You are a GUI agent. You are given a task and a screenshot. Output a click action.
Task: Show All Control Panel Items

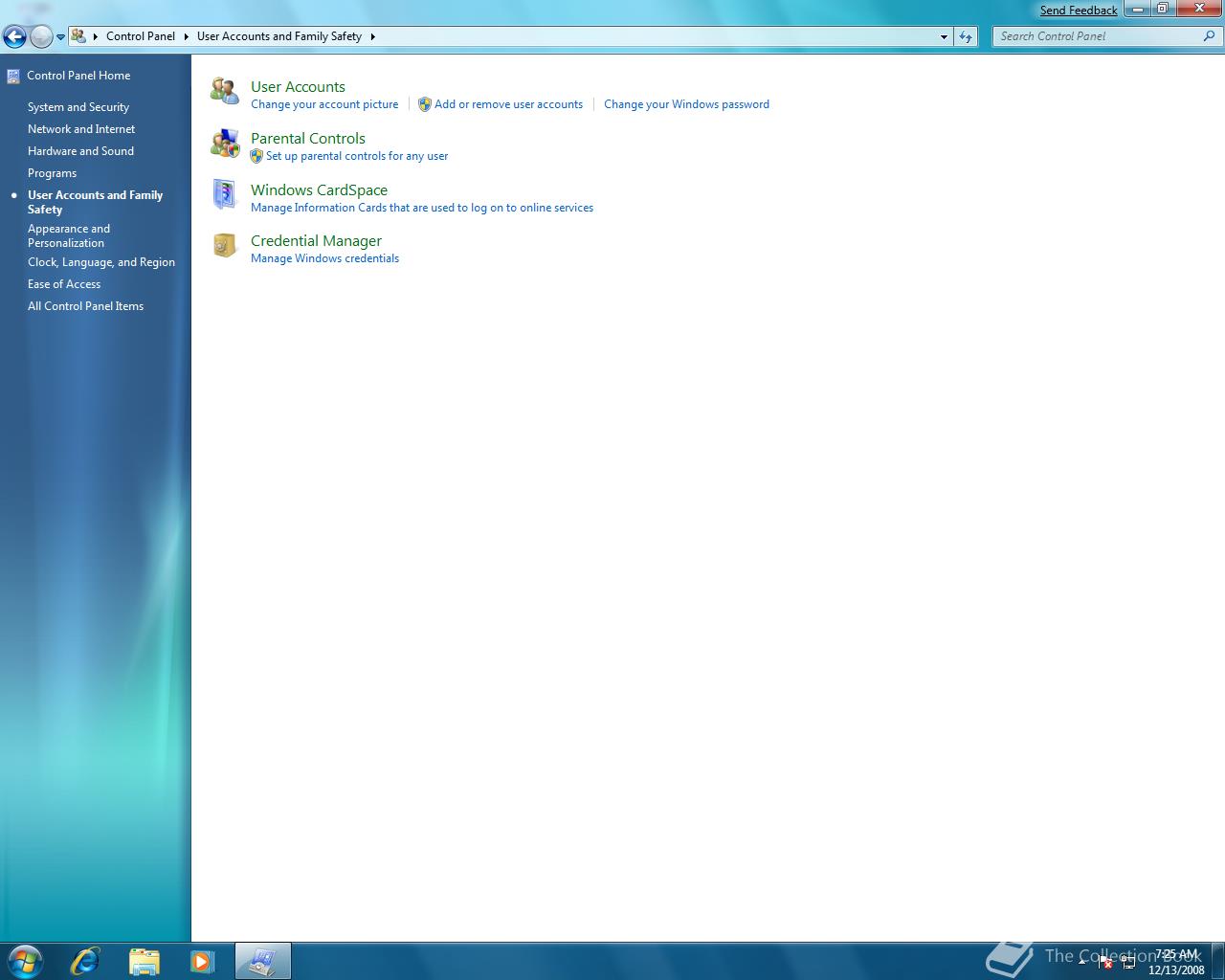[85, 306]
